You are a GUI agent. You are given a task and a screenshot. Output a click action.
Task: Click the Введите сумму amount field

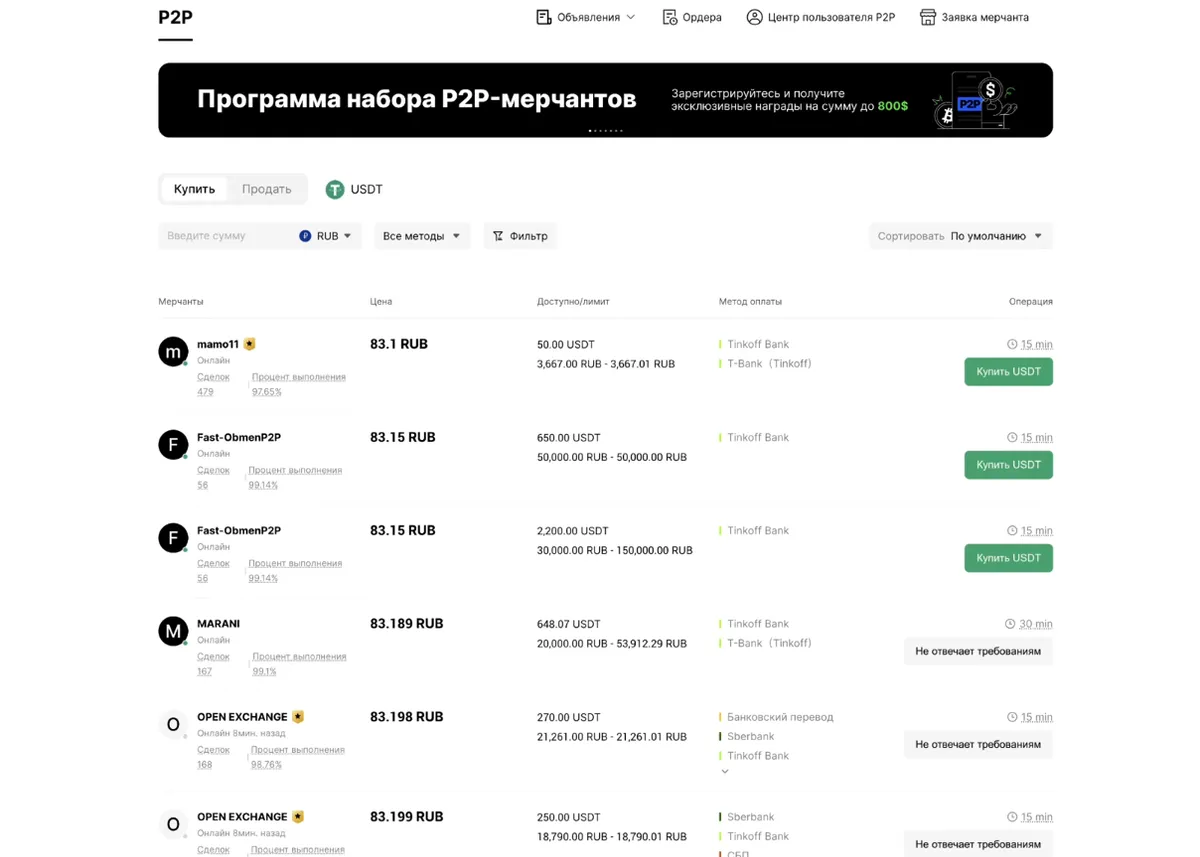[215, 235]
